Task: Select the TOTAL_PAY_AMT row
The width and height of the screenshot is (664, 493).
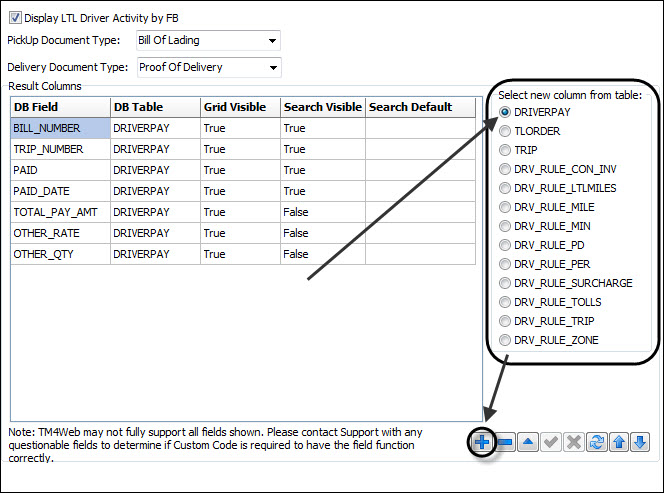Action: click(59, 212)
